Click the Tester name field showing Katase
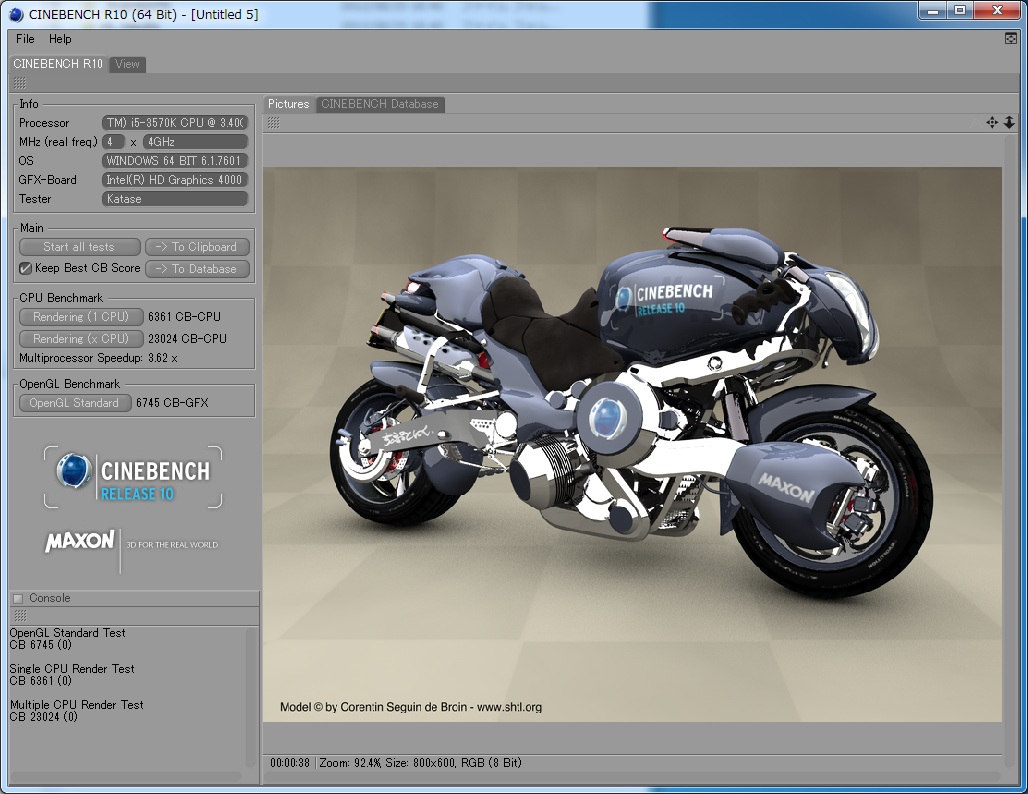 (x=175, y=199)
